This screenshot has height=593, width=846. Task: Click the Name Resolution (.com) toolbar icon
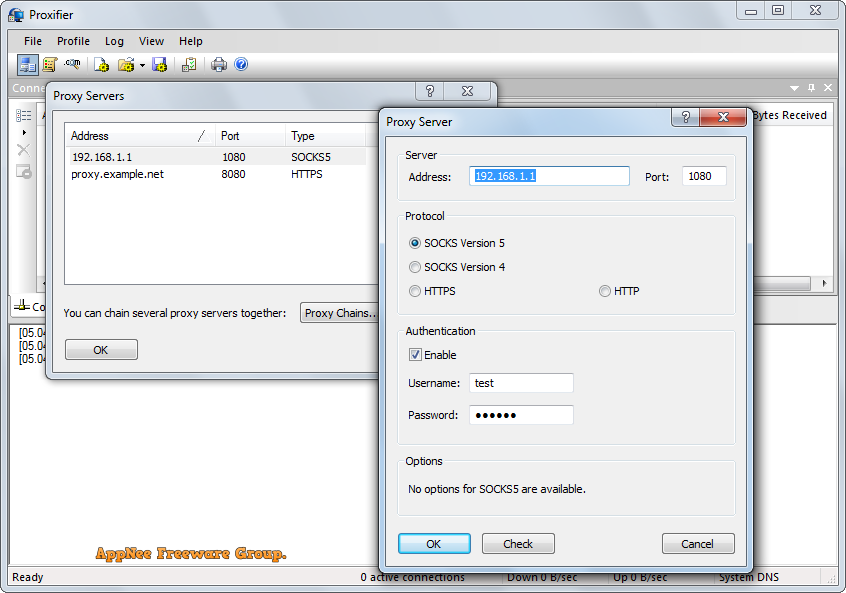click(x=72, y=65)
